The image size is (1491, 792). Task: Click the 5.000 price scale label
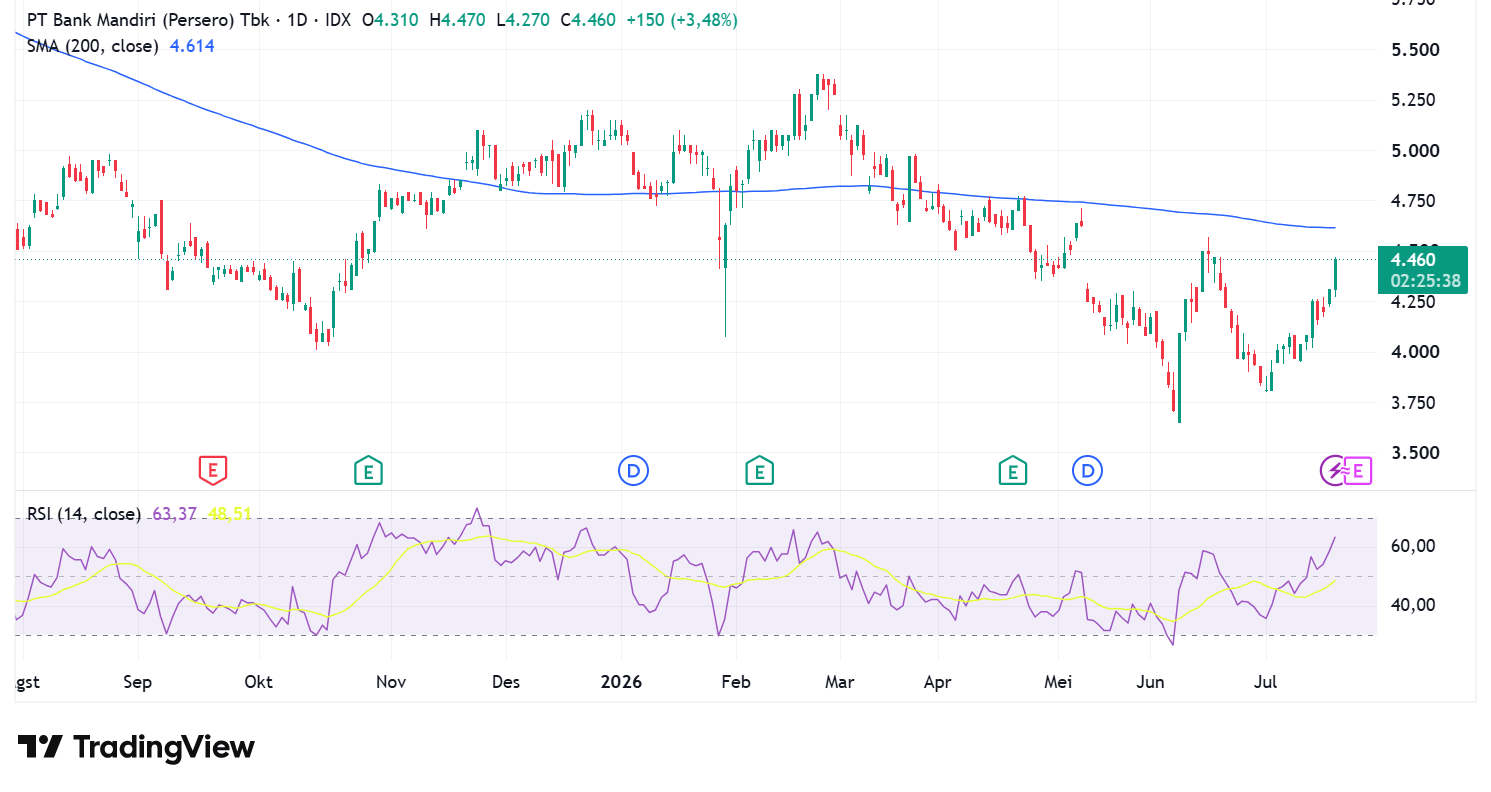click(x=1415, y=151)
